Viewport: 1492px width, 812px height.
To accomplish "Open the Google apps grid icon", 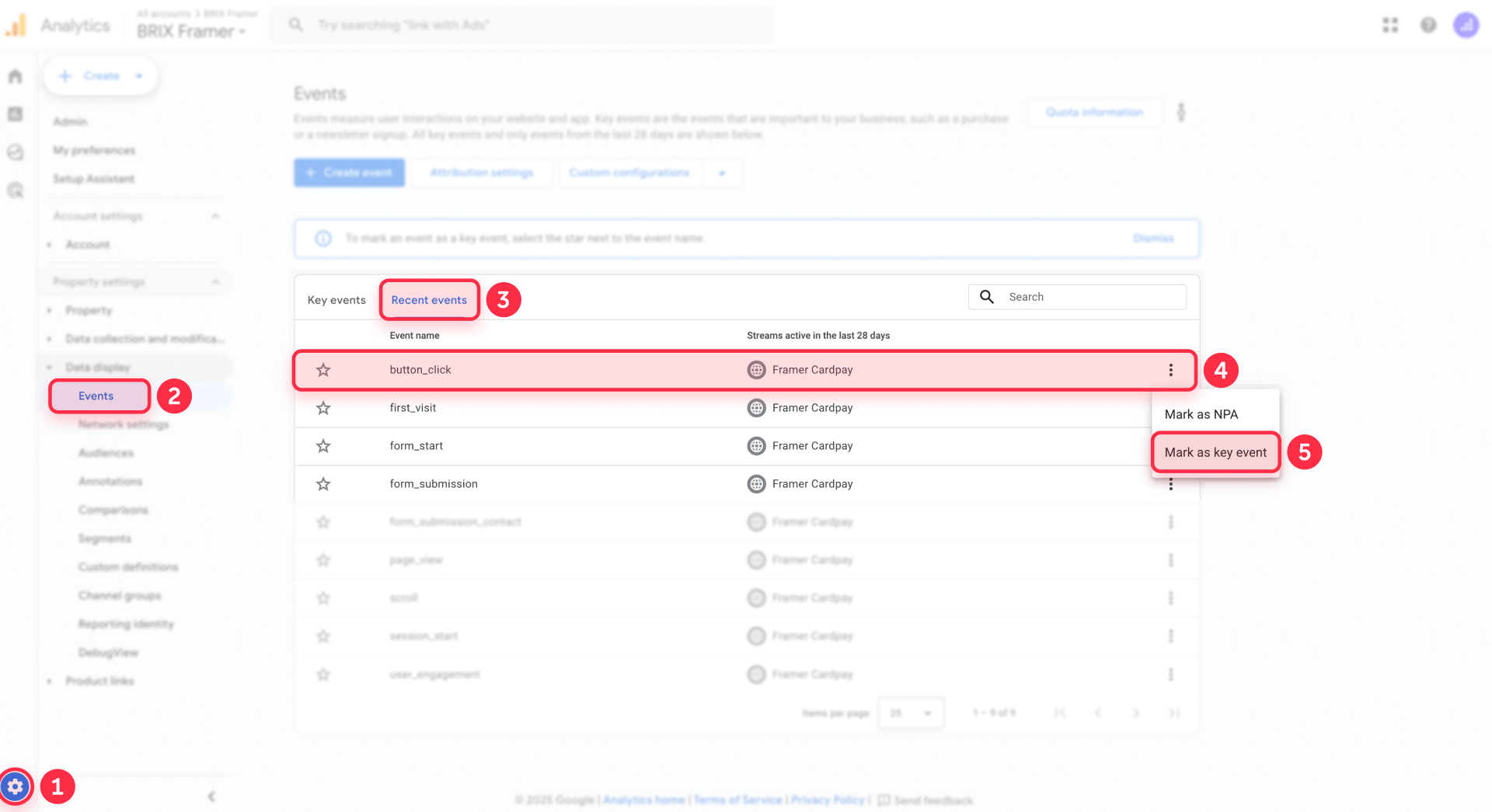I will 1390,25.
